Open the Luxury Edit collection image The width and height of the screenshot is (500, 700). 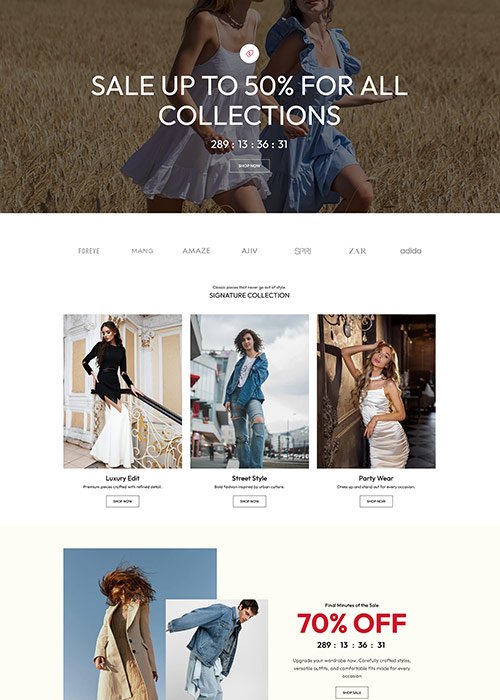pos(123,391)
